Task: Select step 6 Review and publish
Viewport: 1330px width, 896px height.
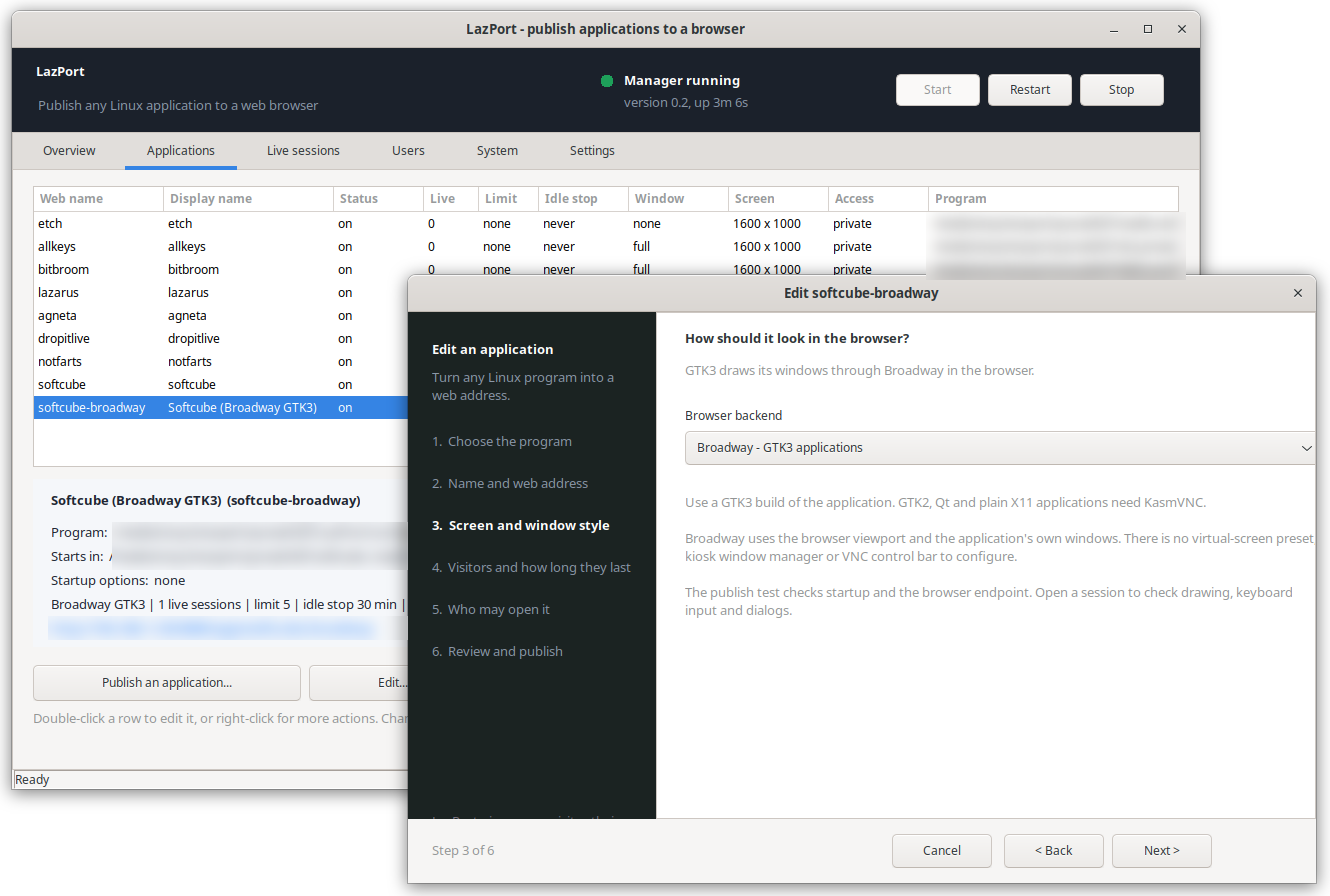Action: [x=497, y=652]
